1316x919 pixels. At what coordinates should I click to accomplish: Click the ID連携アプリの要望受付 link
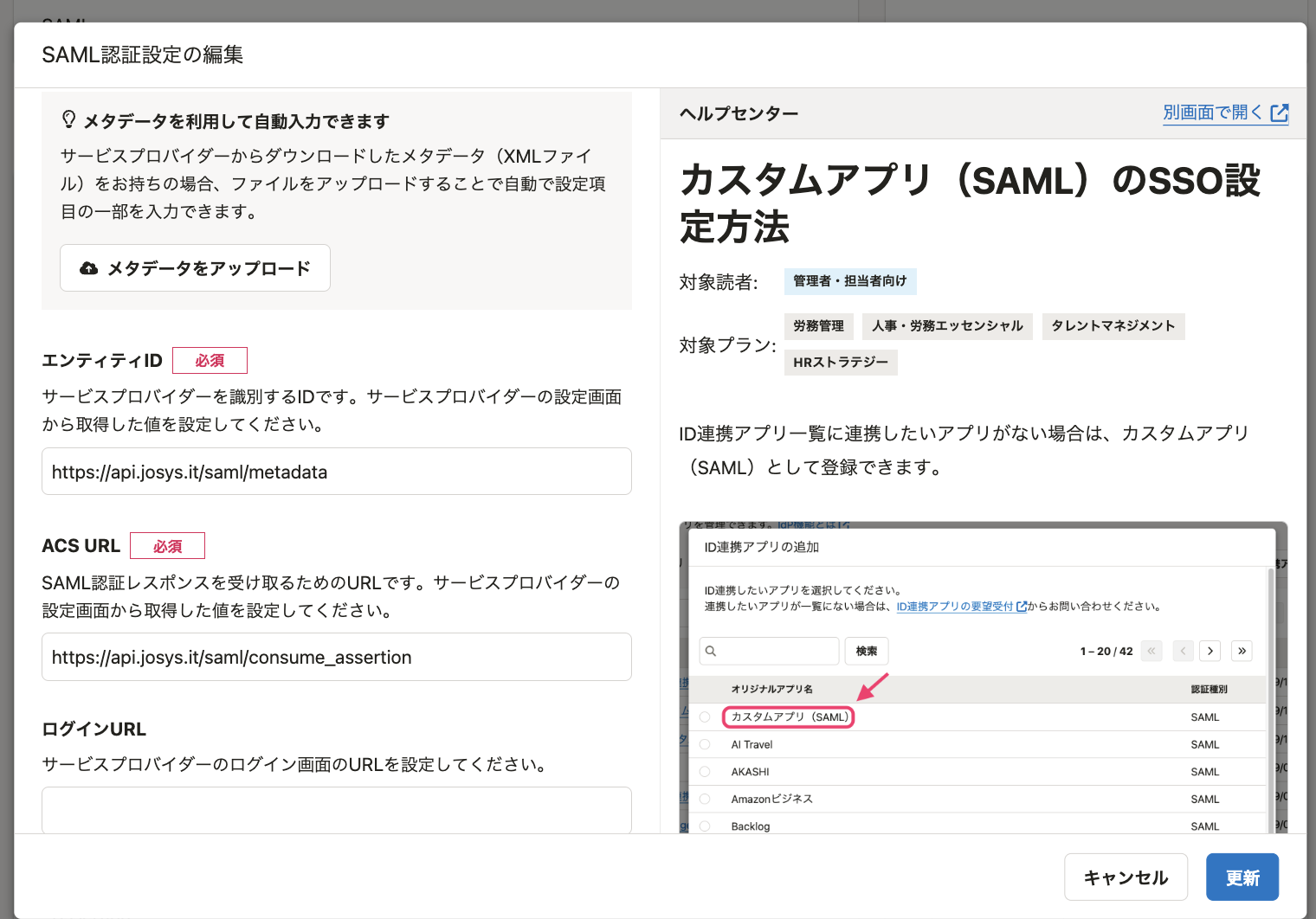point(955,607)
